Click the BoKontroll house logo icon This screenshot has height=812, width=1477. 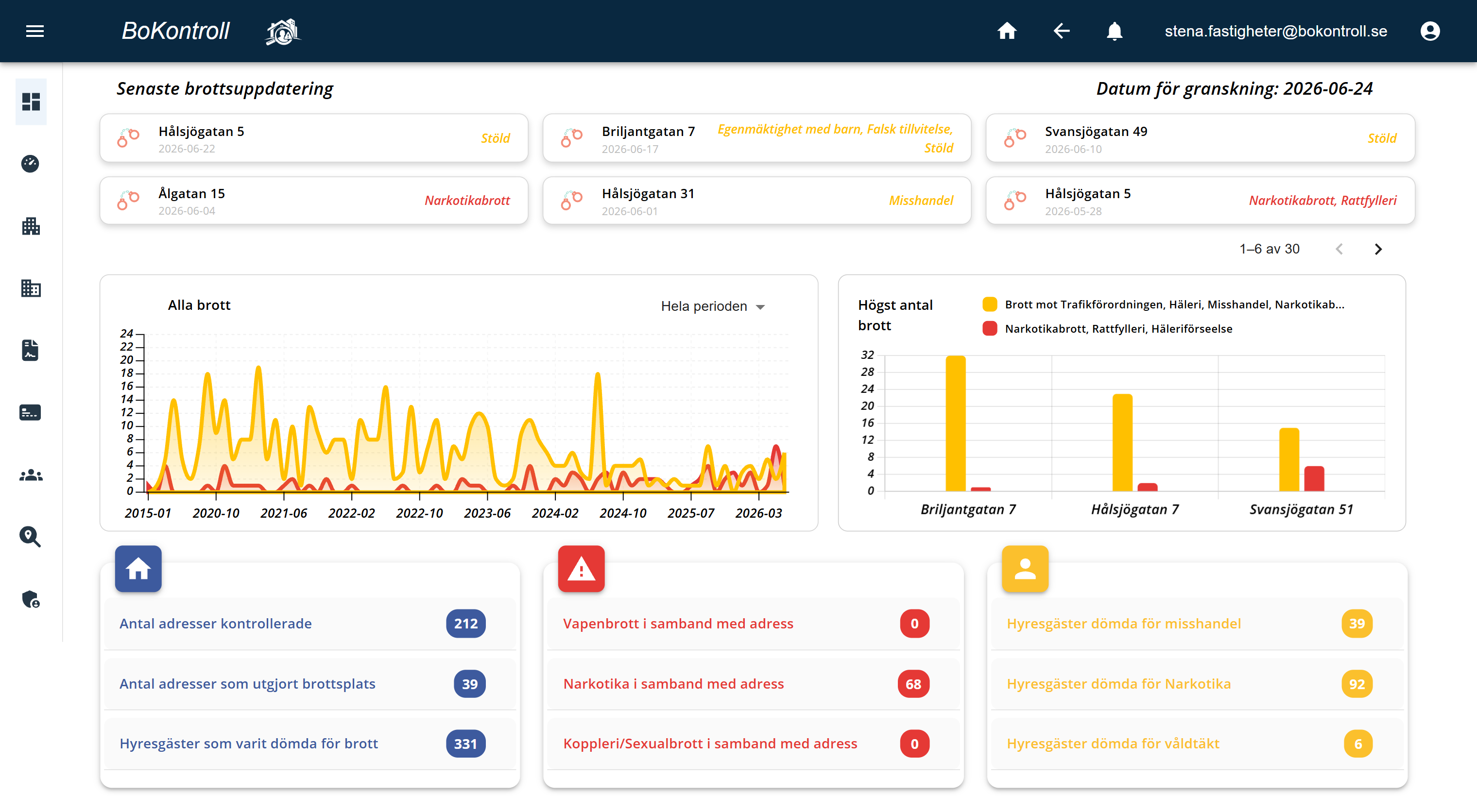[283, 31]
